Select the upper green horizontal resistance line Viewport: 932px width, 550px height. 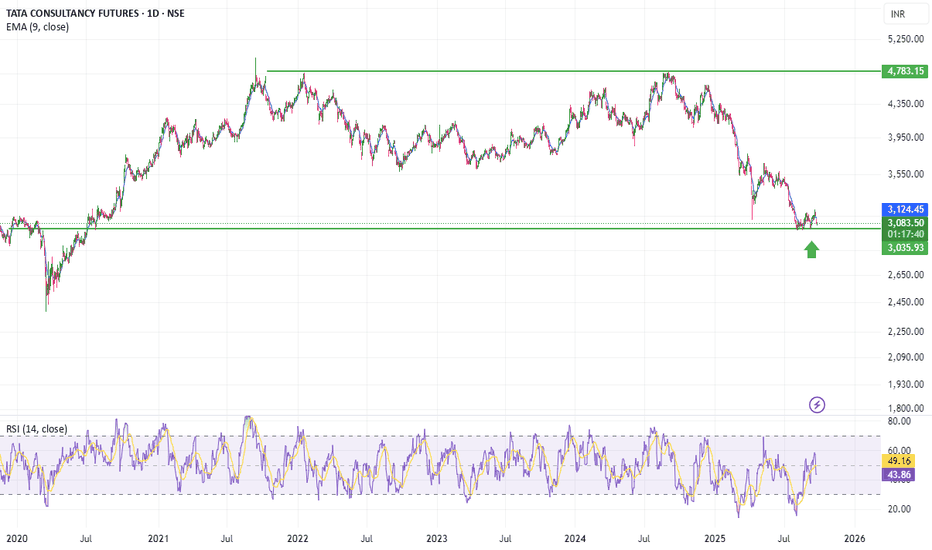pyautogui.click(x=574, y=71)
